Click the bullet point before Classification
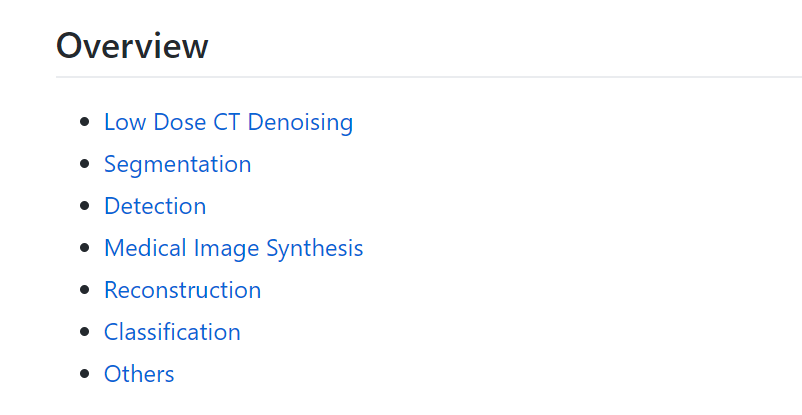The height and width of the screenshot is (415, 802). point(84,333)
